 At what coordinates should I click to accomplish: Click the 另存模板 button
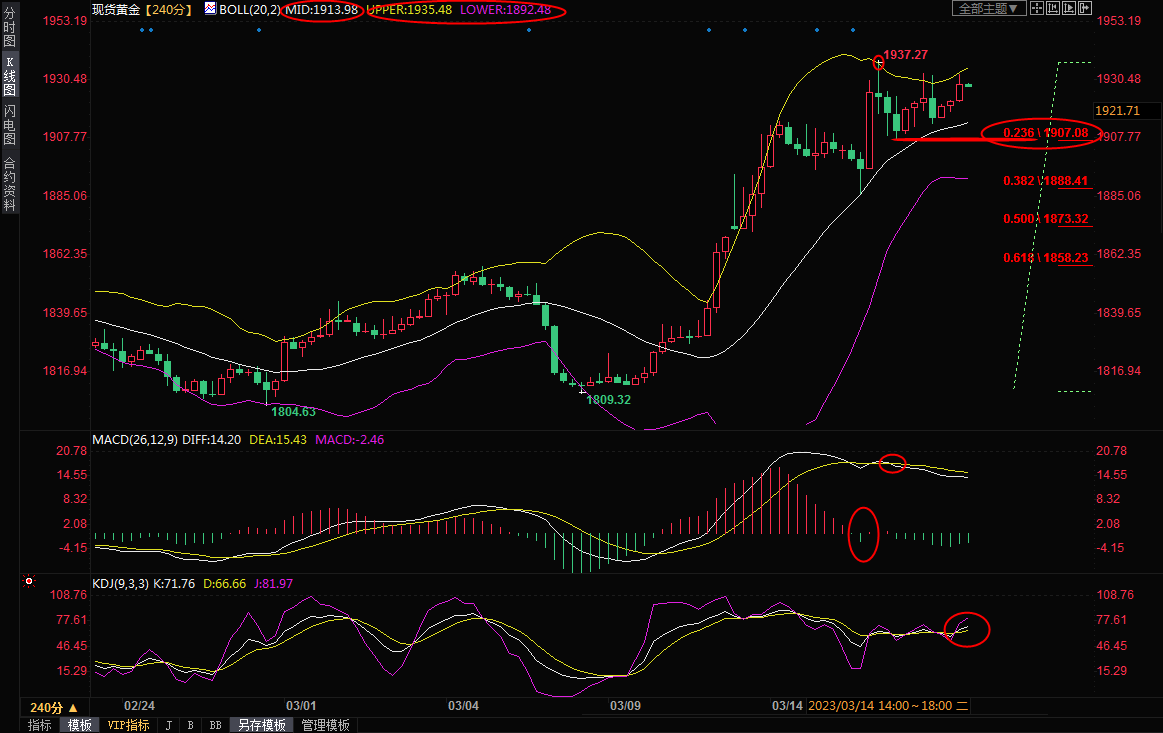point(262,725)
